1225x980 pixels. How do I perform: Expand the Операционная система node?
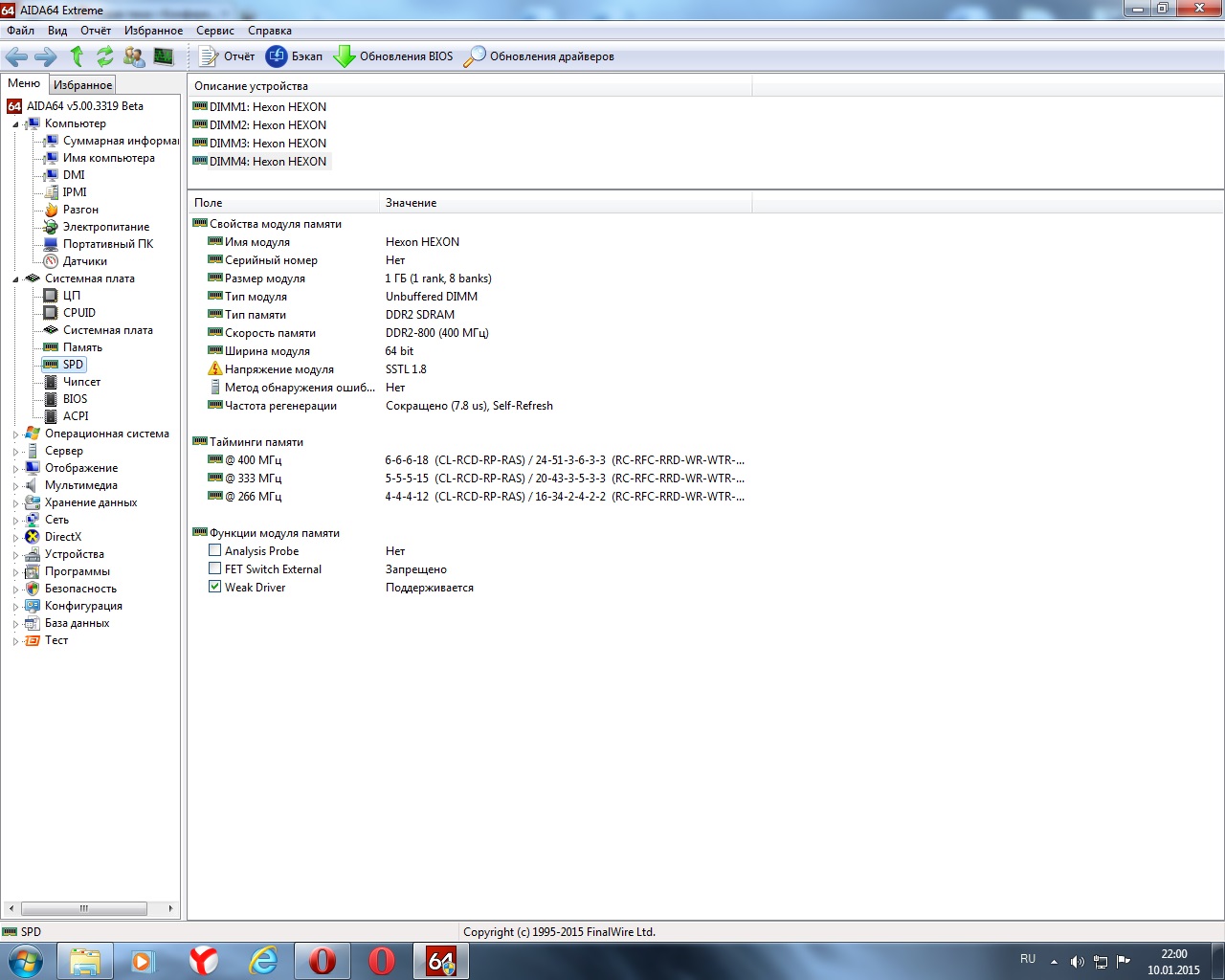(15, 434)
